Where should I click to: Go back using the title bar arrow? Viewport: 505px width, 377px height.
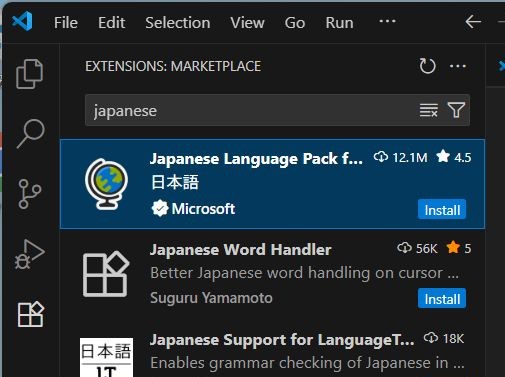coord(473,22)
